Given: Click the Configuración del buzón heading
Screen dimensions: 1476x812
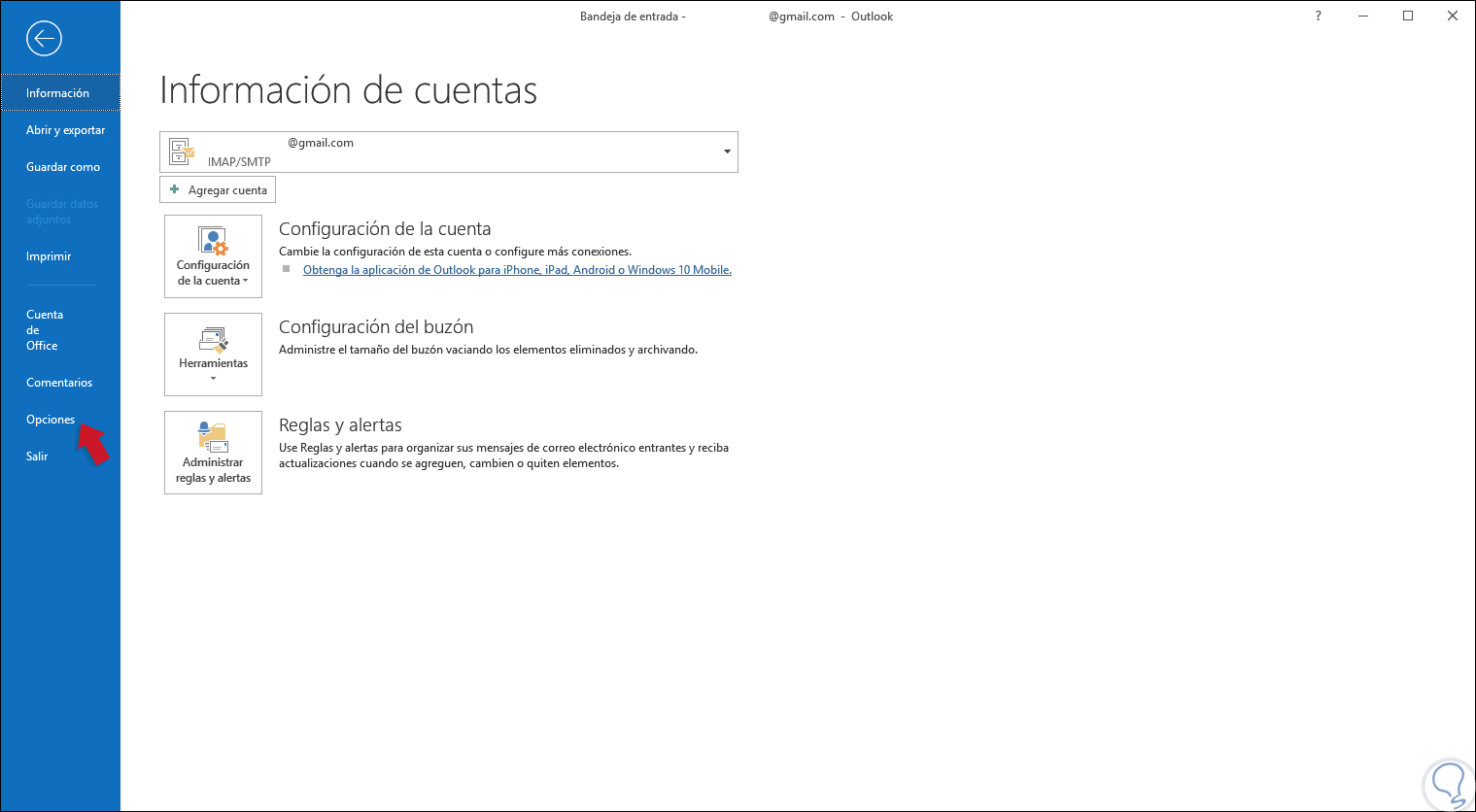Looking at the screenshot, I should point(376,327).
